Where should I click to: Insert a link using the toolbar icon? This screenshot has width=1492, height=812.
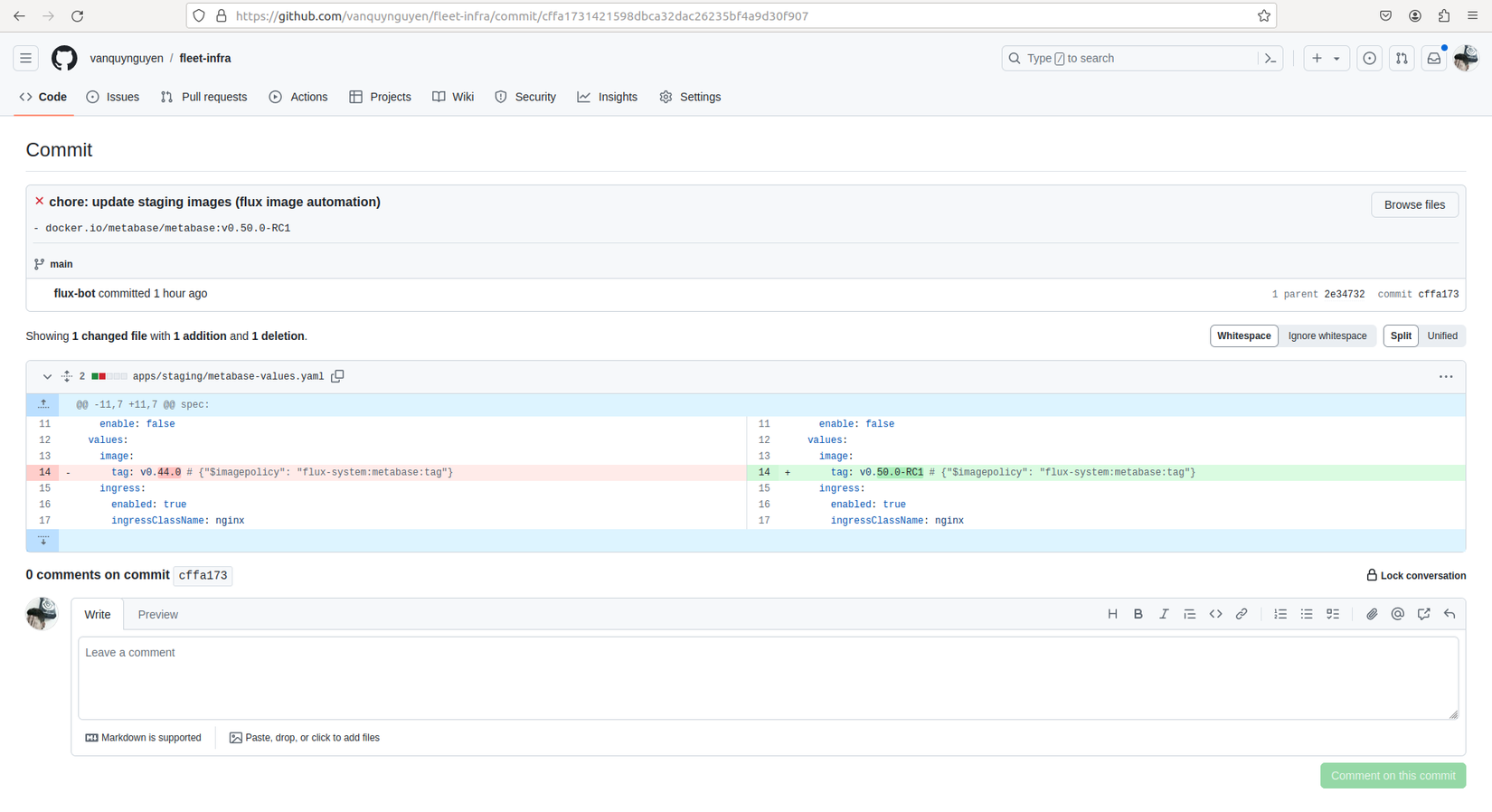coord(1242,614)
